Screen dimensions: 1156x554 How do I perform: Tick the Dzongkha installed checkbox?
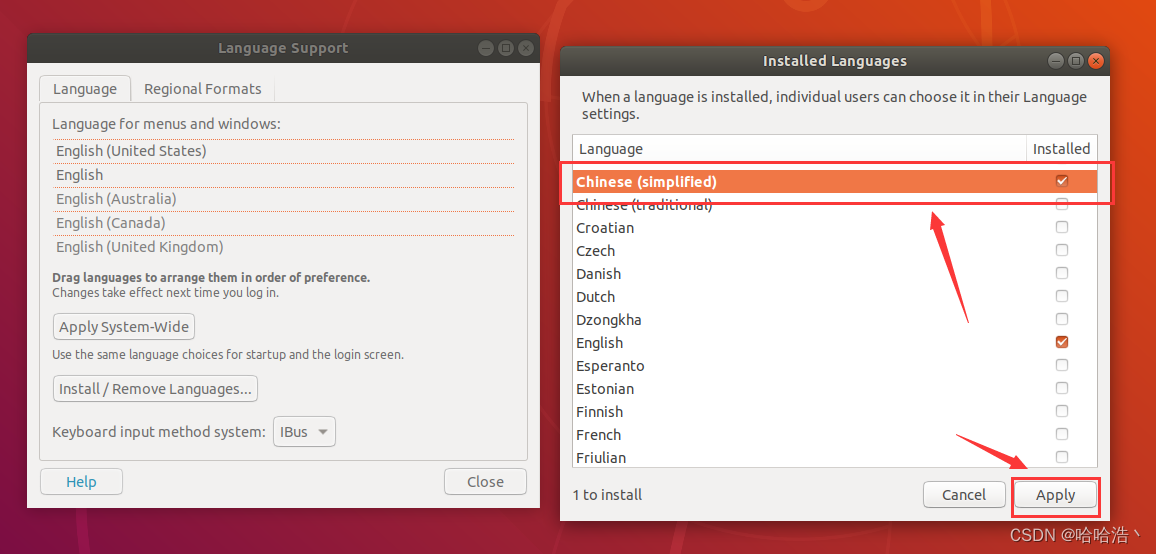pyautogui.click(x=1062, y=319)
